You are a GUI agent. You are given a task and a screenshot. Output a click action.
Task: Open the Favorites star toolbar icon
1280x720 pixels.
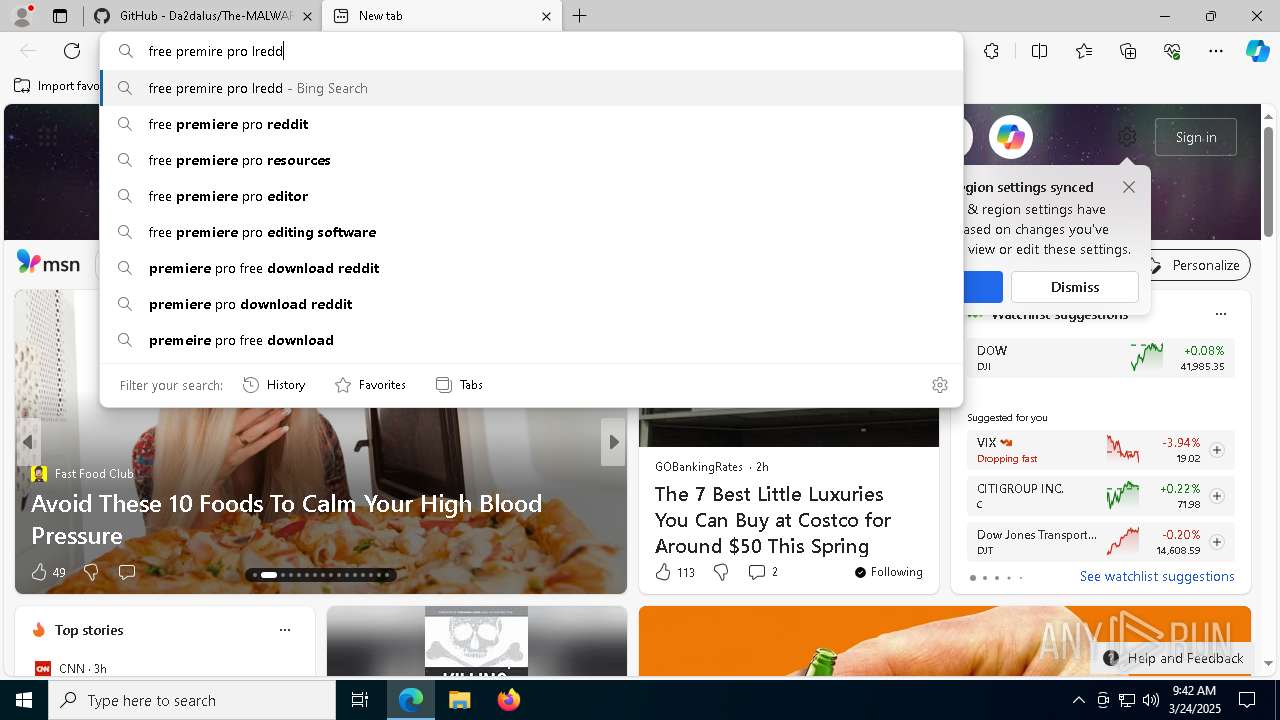[x=1084, y=51]
